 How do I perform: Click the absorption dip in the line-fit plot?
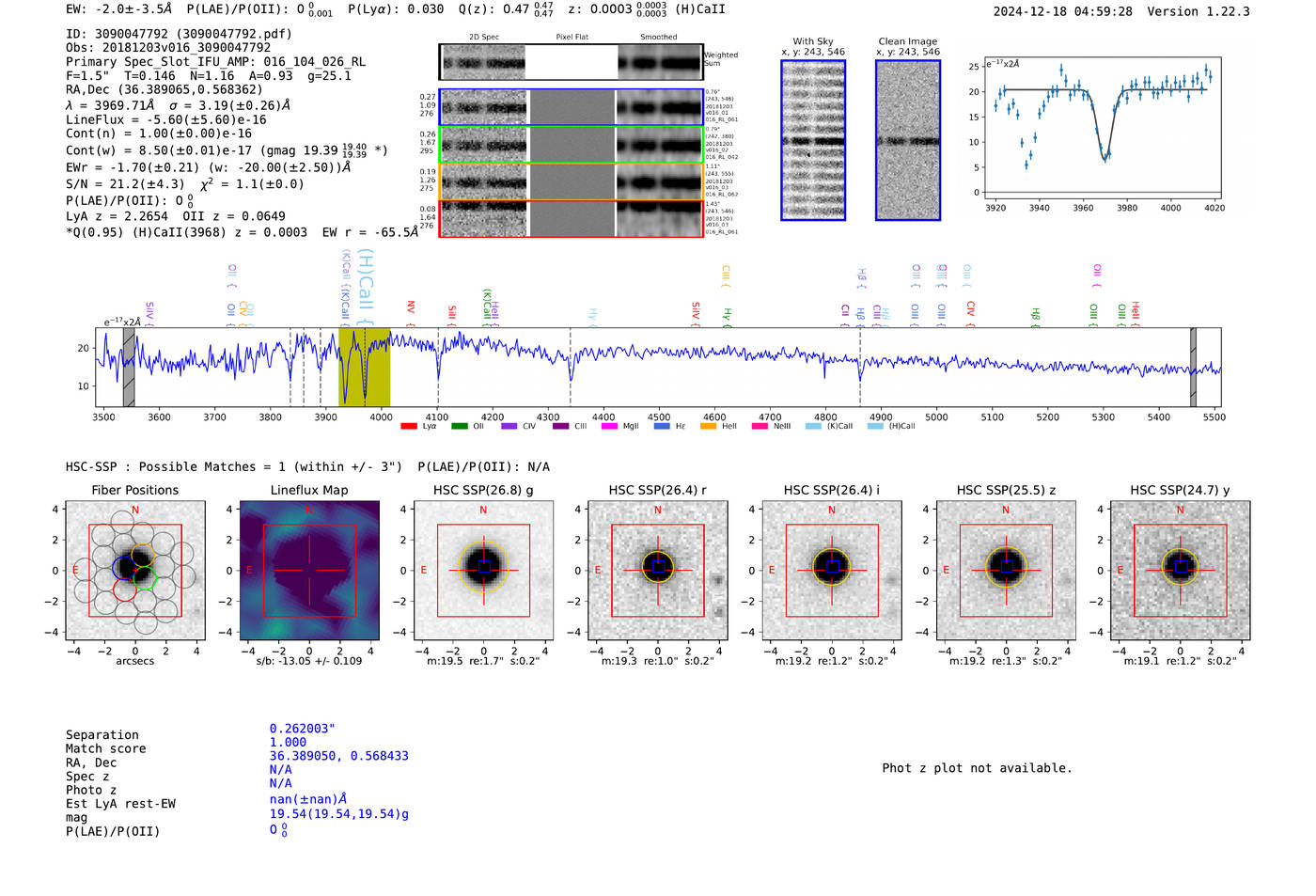pyautogui.click(x=1105, y=153)
